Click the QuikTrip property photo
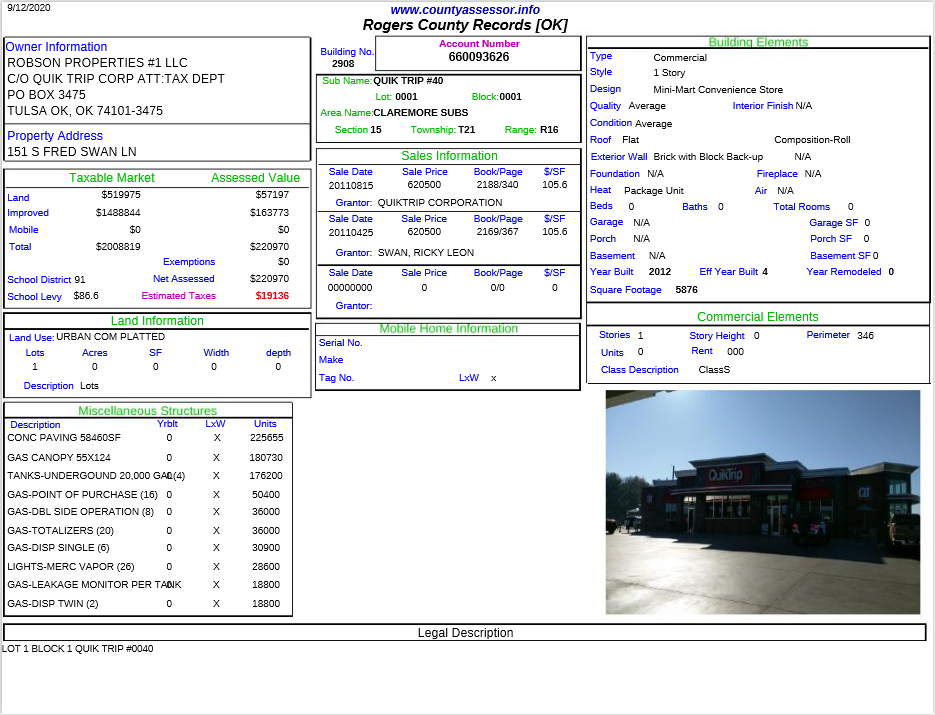 click(x=763, y=501)
